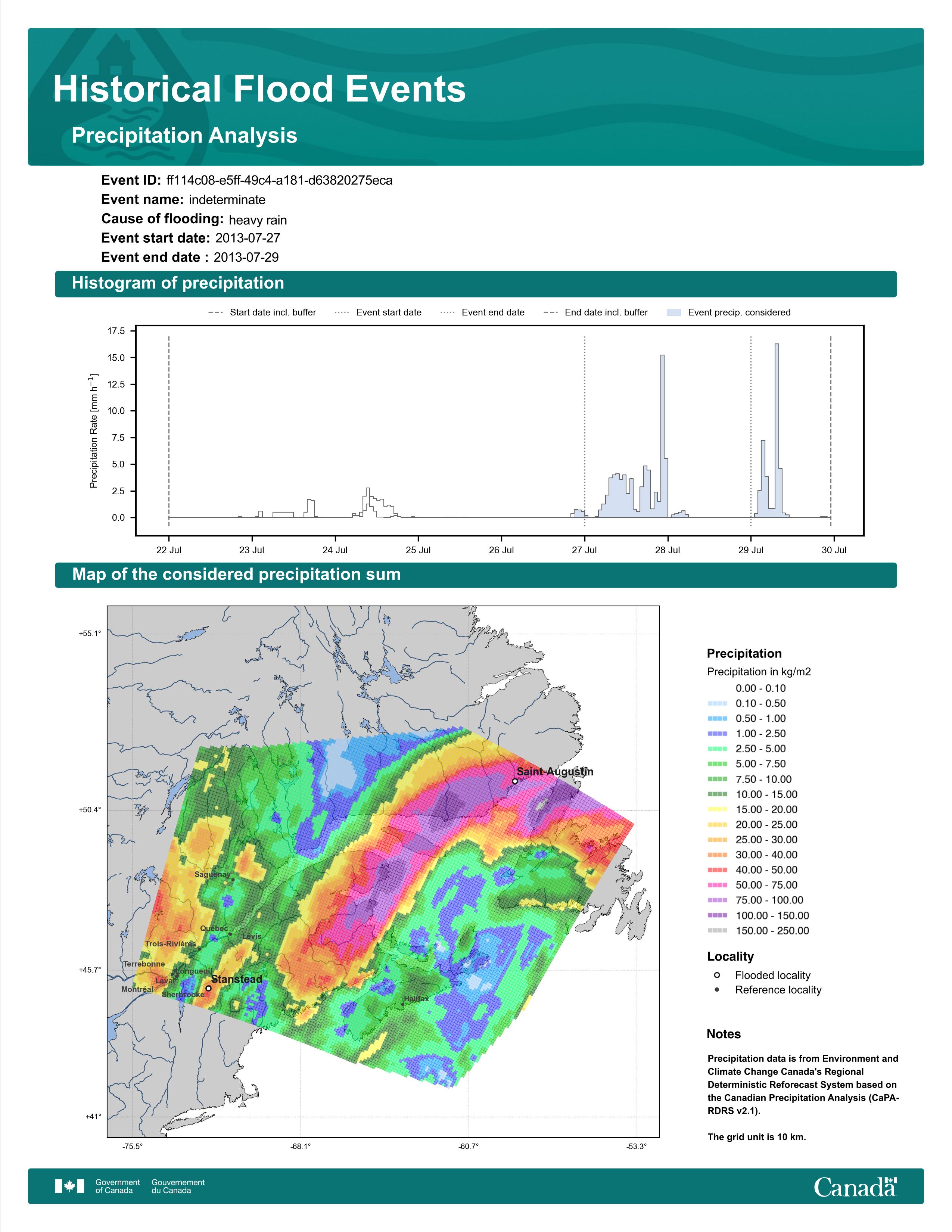Click the Halifax reference locality dot

[402, 1004]
